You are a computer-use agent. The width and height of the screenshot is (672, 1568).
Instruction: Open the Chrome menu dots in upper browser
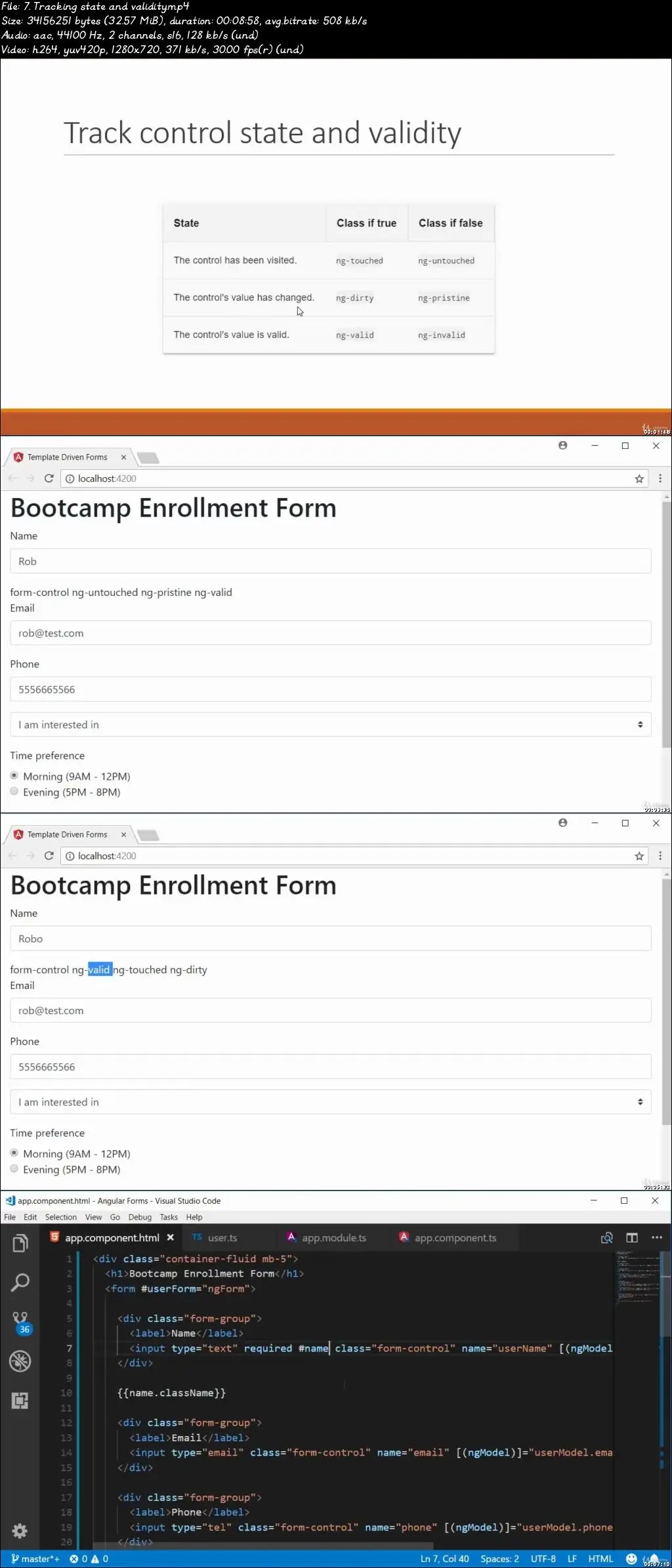tap(660, 478)
